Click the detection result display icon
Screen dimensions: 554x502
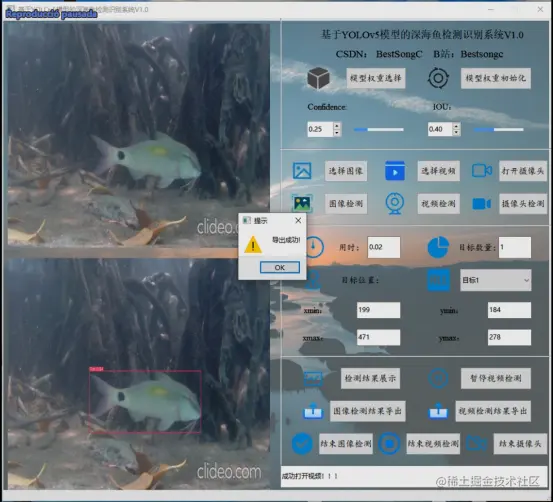313,378
